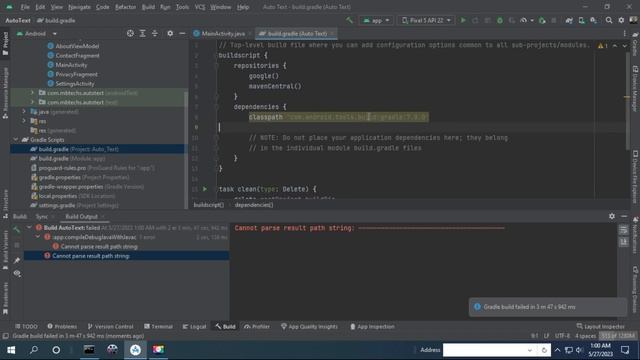Click the Debug app bug icon
This screenshot has height=360, width=640.
coord(500,20)
